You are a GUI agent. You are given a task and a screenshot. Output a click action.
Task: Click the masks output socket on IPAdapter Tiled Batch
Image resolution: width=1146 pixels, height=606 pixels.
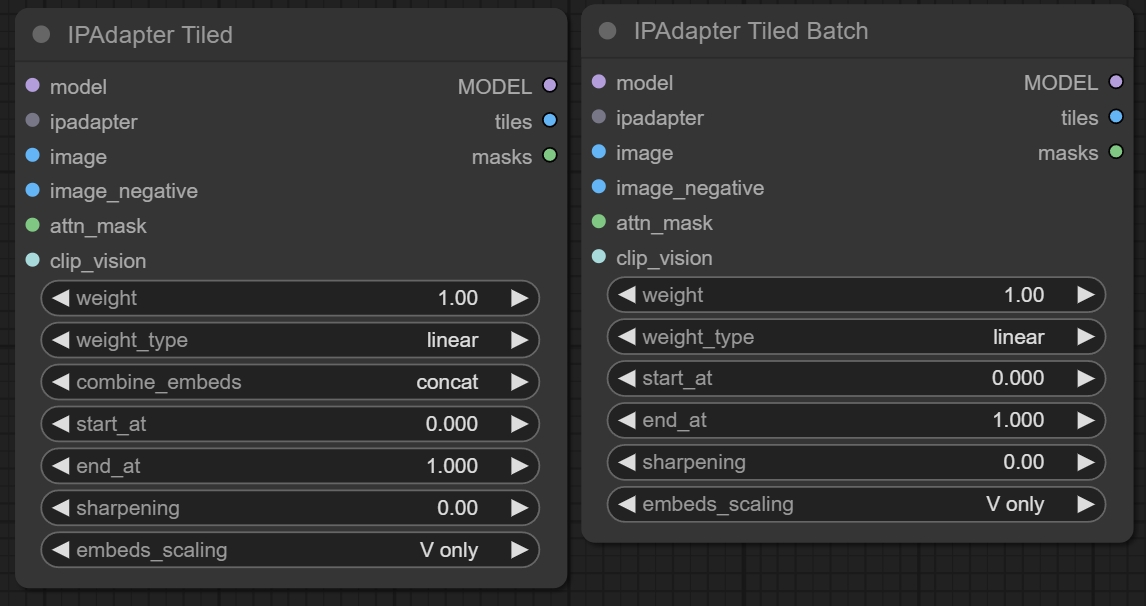pyautogui.click(x=1116, y=152)
